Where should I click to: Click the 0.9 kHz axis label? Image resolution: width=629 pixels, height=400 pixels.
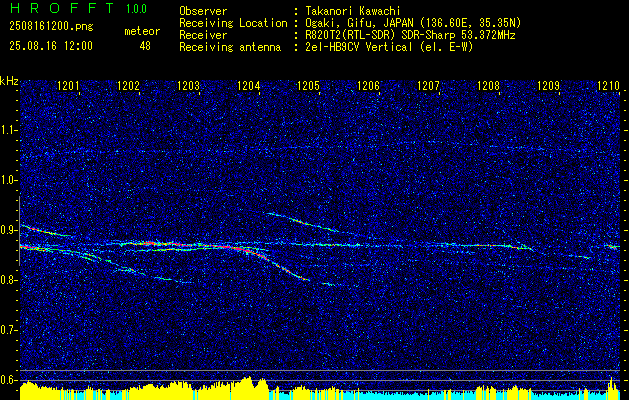click(9, 230)
